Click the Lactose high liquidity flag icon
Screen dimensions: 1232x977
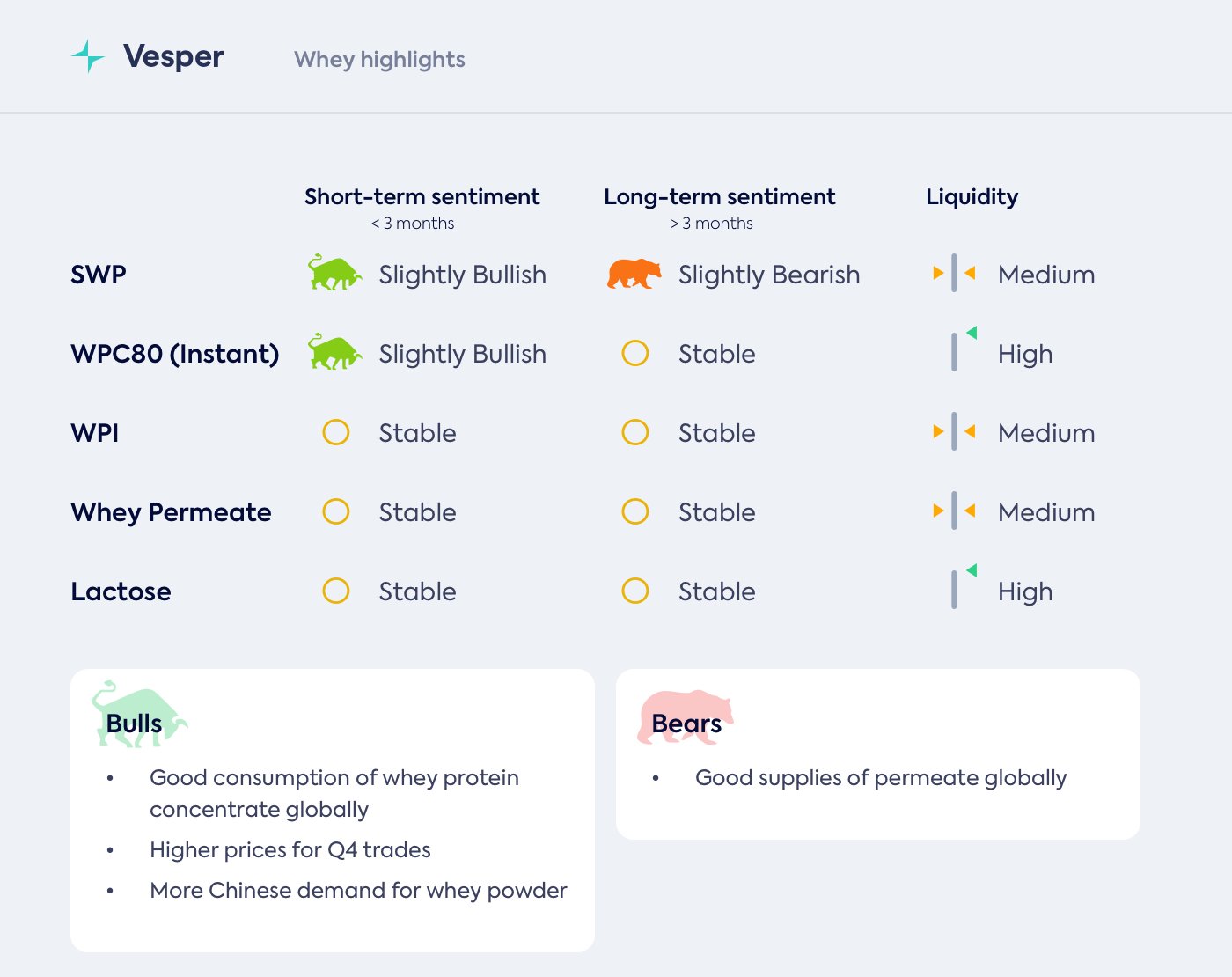[962, 588]
